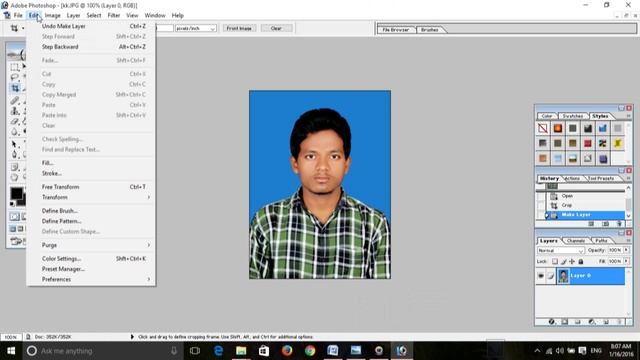Open Microsoft Edge from the taskbar
The height and width of the screenshot is (360, 640).
(x=218, y=351)
